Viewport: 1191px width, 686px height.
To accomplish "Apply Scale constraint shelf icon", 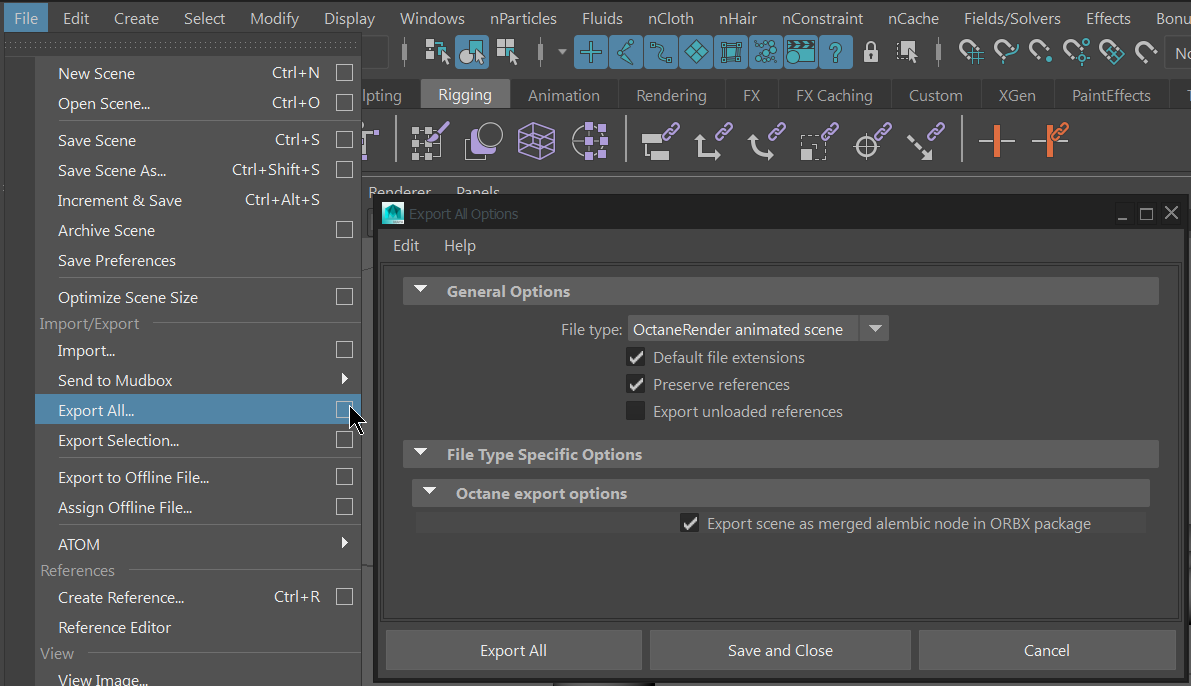I will 819,141.
